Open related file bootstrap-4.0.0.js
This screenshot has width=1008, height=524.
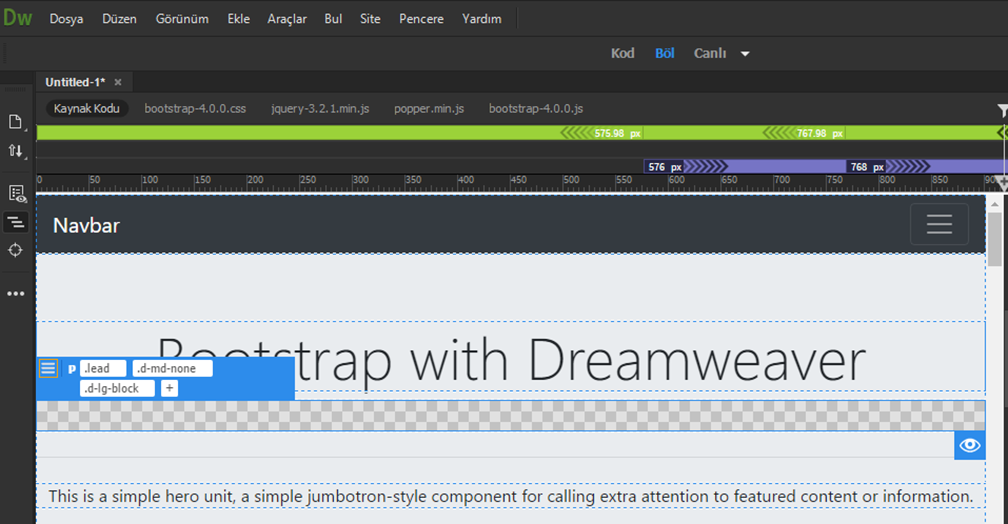click(536, 108)
